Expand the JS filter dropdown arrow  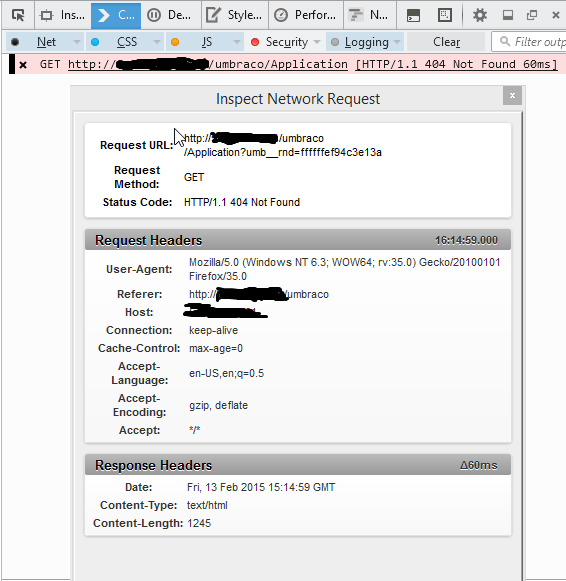237,42
